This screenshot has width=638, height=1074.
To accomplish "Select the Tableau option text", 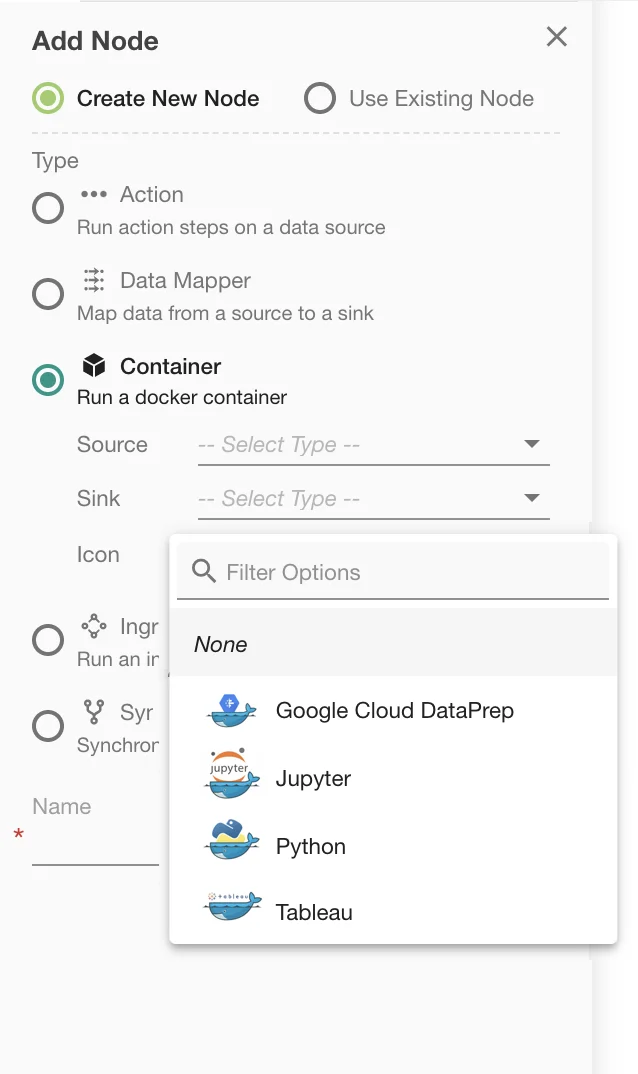I will tap(314, 912).
